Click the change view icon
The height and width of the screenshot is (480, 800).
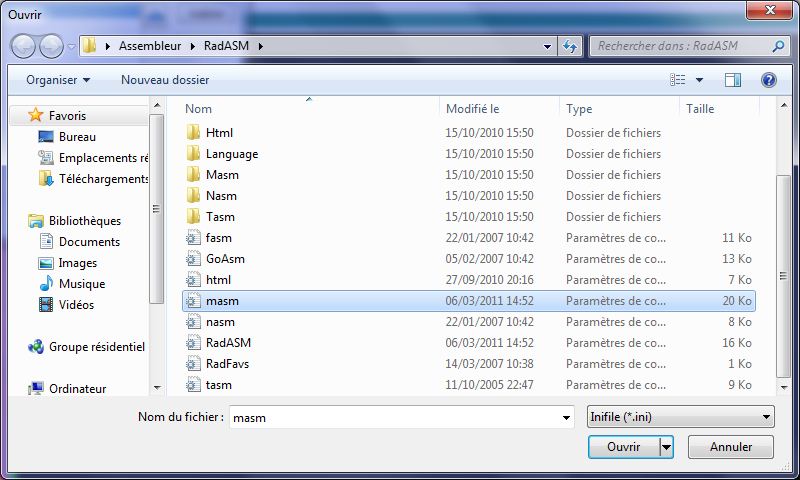(x=678, y=80)
